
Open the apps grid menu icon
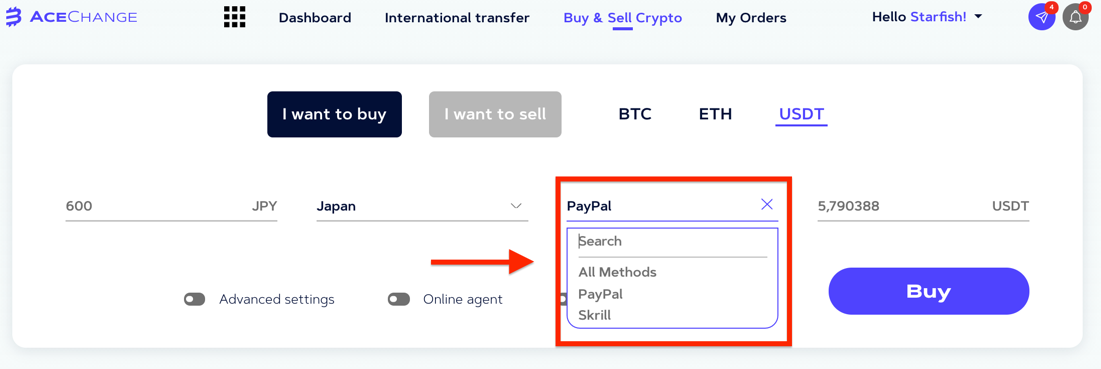[235, 17]
